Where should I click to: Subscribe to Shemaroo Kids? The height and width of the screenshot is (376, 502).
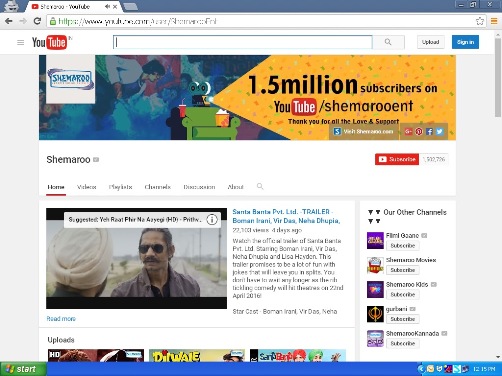(x=403, y=295)
